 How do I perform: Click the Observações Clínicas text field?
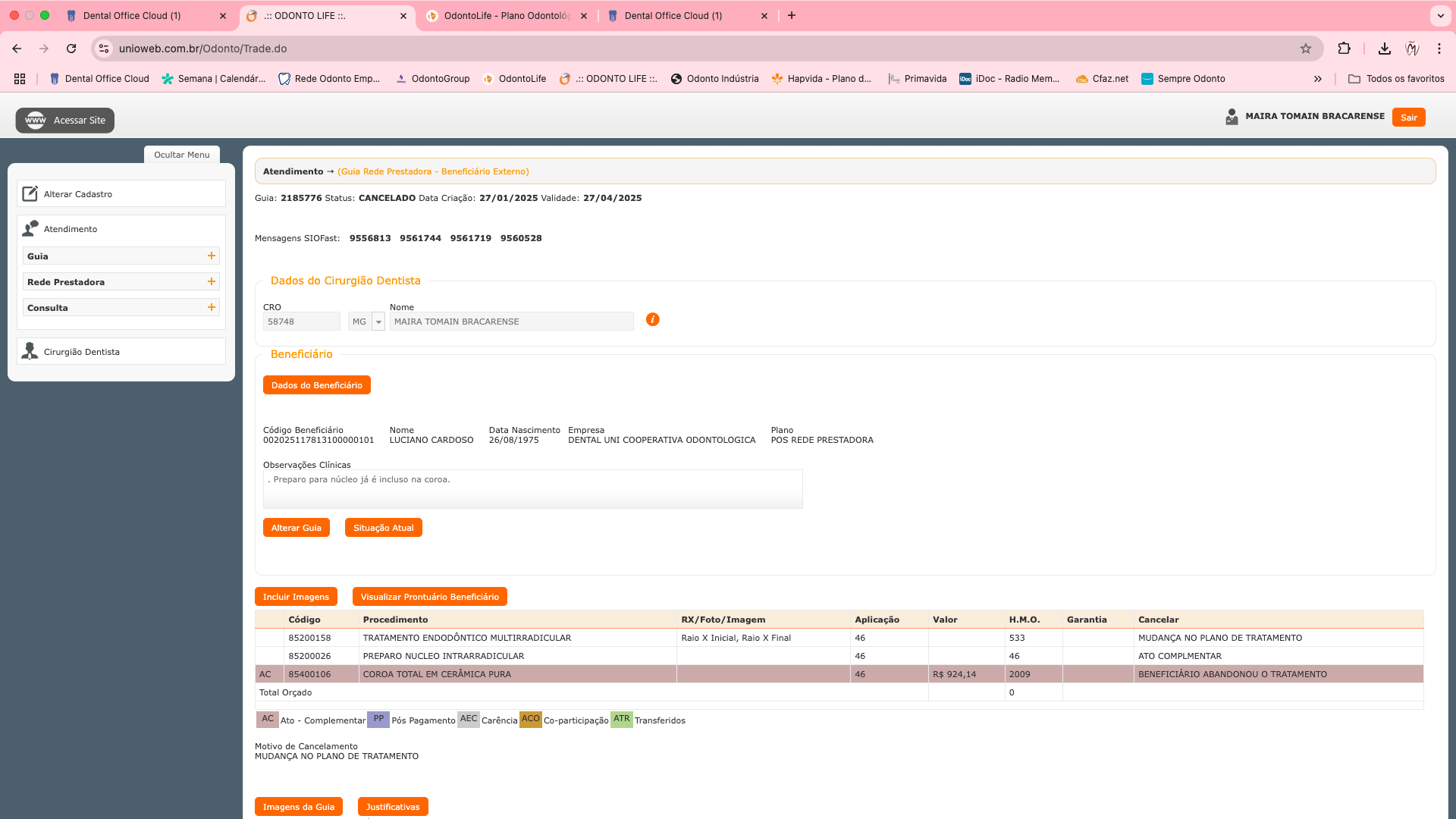click(x=532, y=489)
